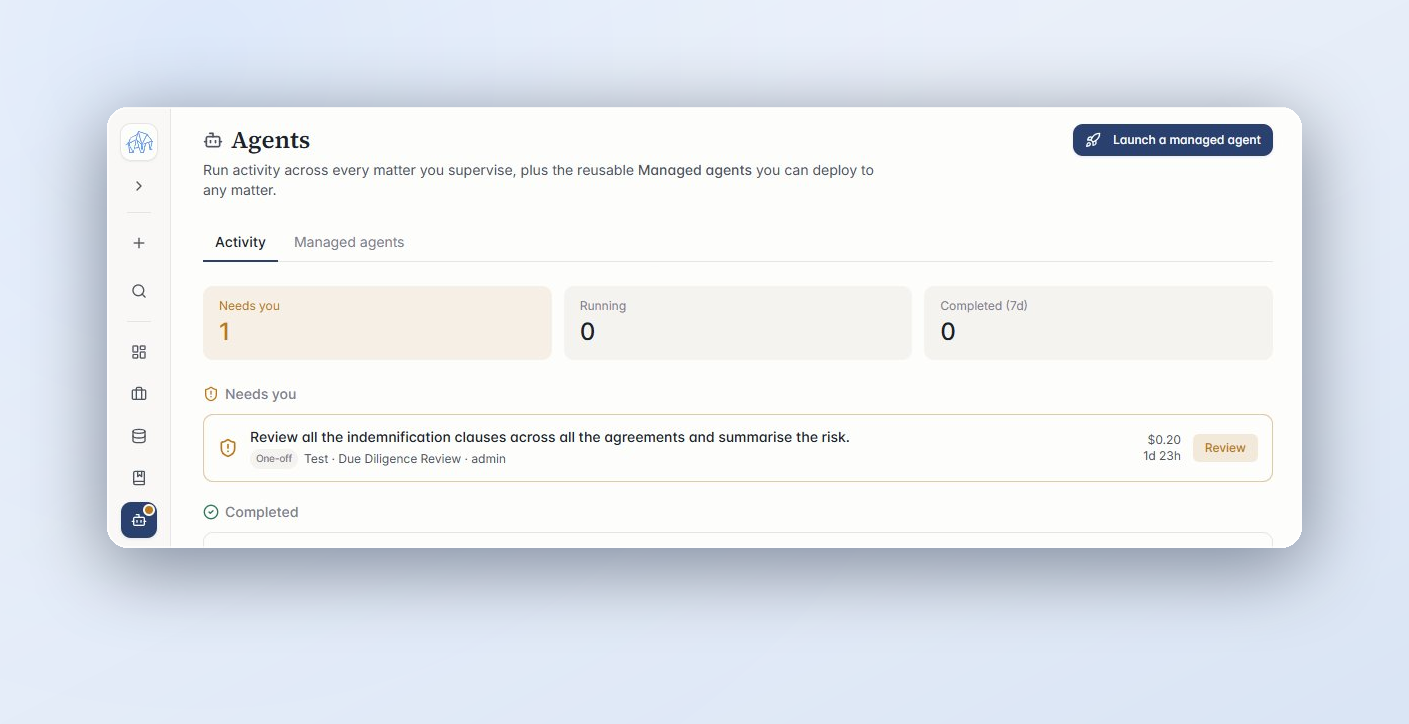This screenshot has width=1409, height=724.
Task: Expand the sidebar with the chevron arrow
Action: pos(139,186)
